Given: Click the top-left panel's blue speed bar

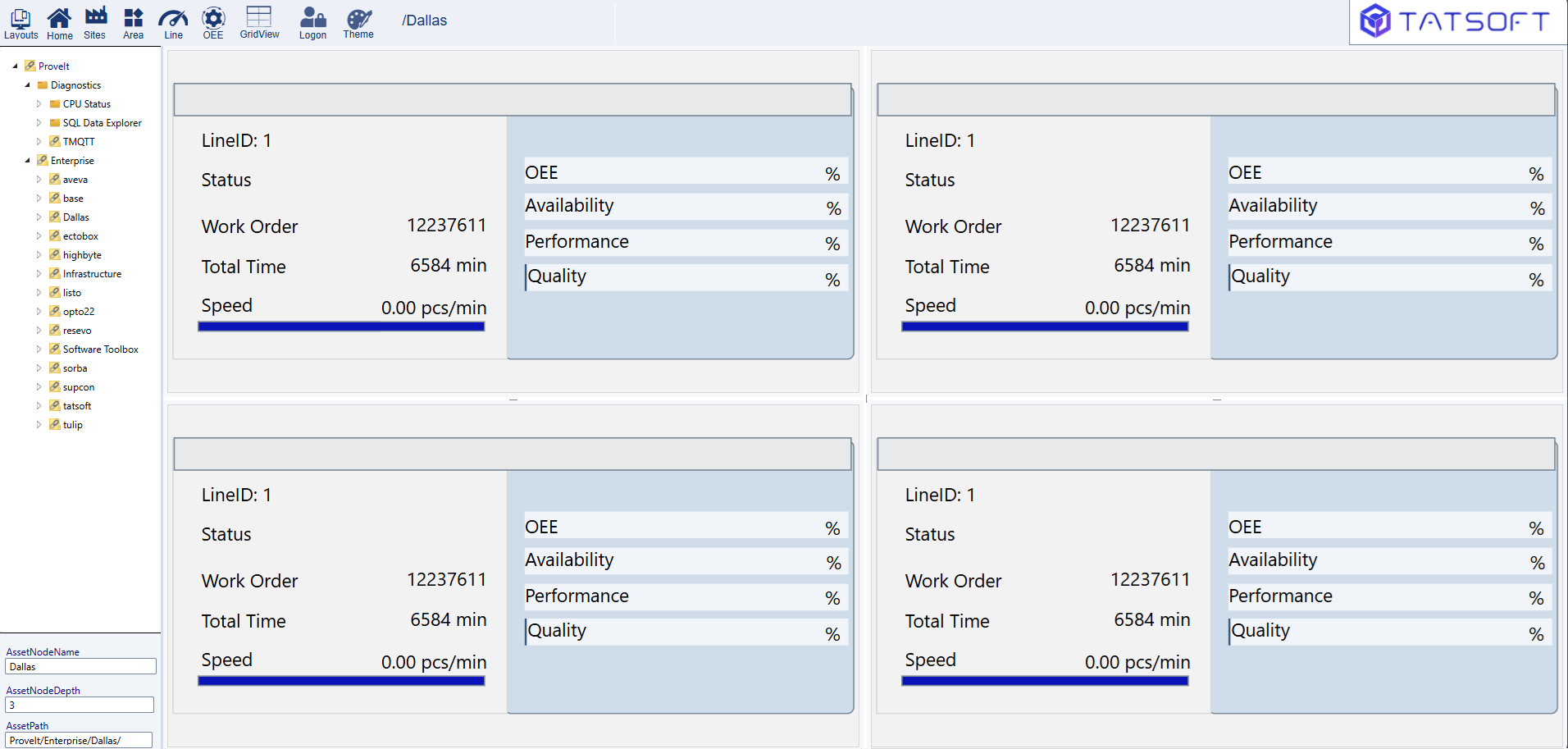Looking at the screenshot, I should click(x=341, y=327).
